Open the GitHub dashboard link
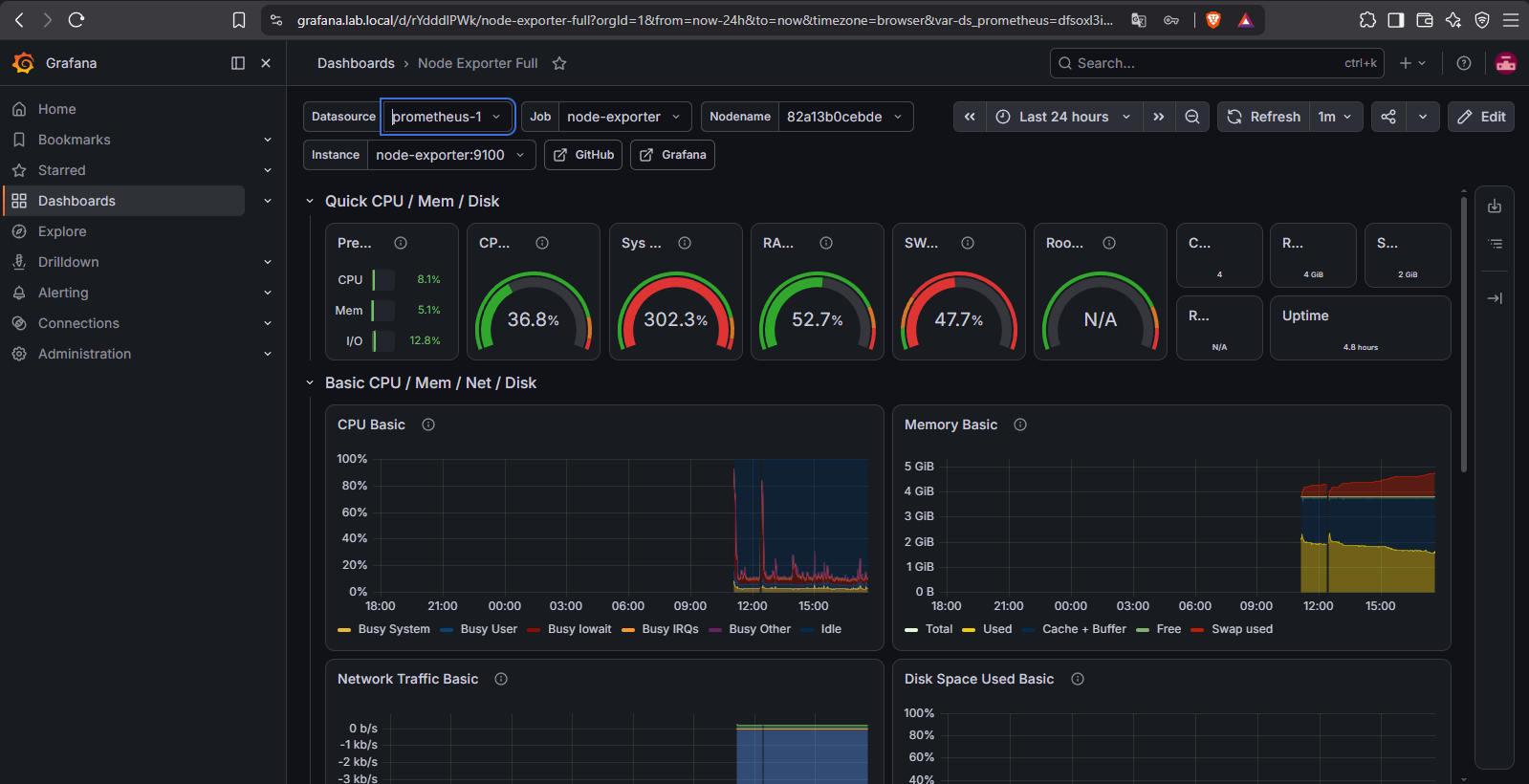This screenshot has height=784, width=1529. click(x=583, y=155)
